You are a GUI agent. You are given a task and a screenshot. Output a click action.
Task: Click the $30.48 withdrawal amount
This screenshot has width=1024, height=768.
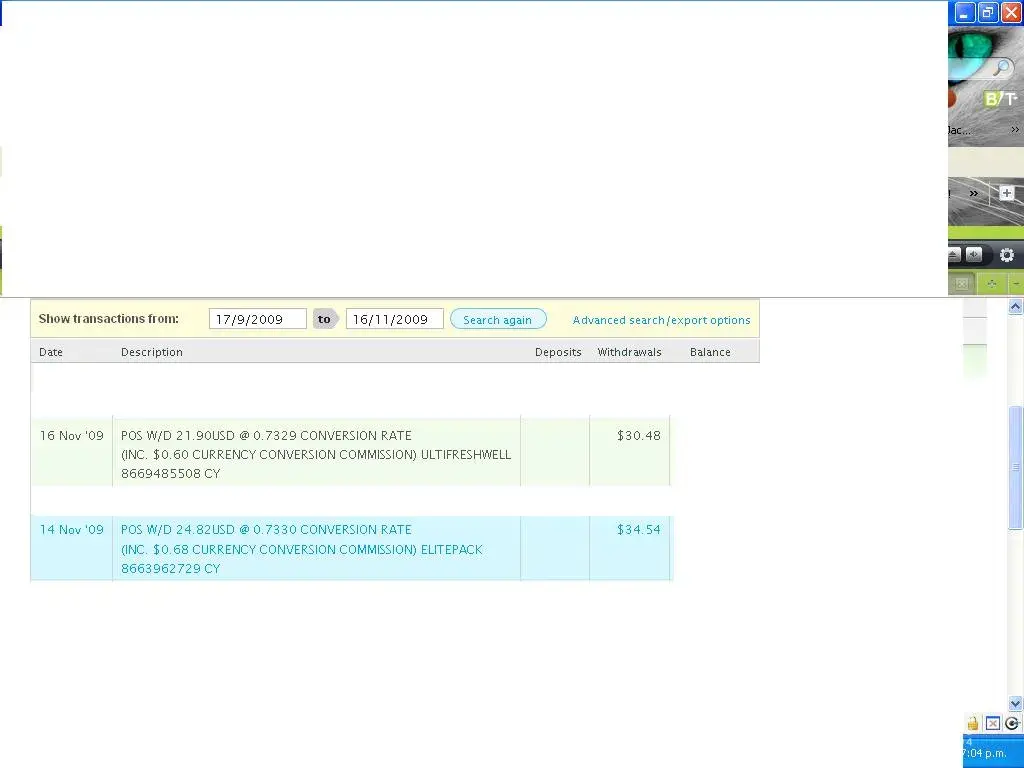[x=639, y=436]
